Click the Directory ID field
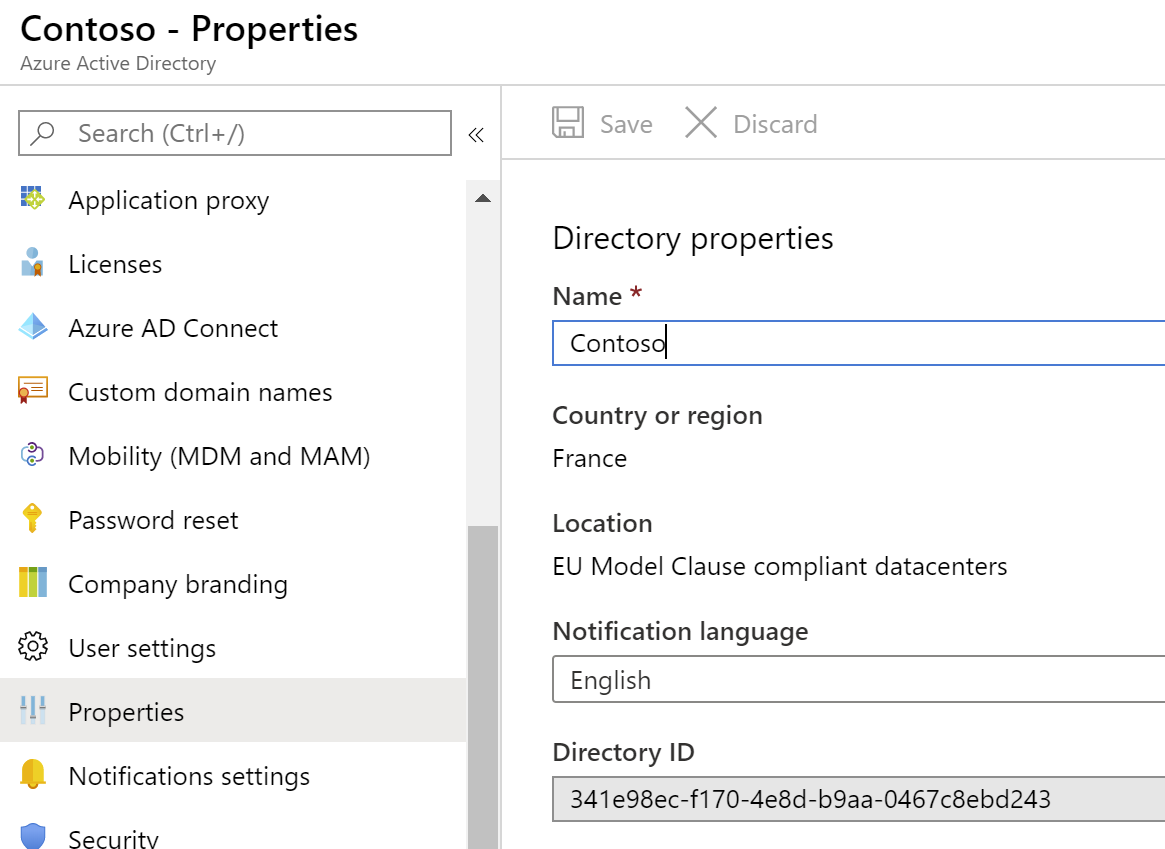 click(858, 799)
